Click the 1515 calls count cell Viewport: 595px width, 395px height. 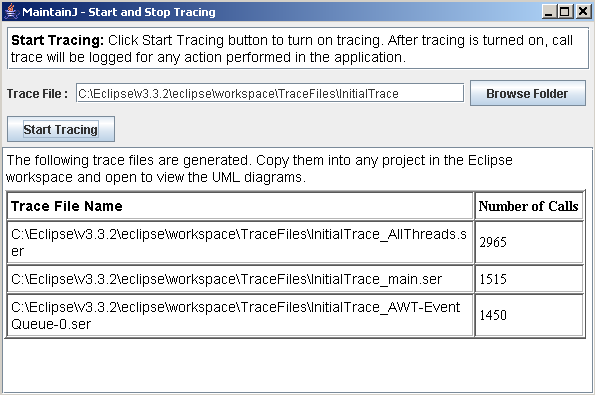click(529, 279)
